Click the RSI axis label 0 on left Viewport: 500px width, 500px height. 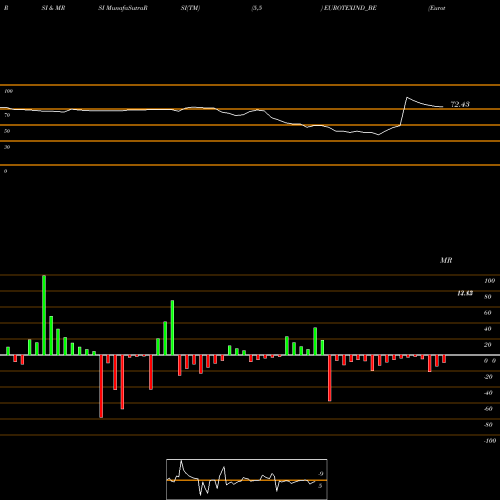(x=5, y=171)
